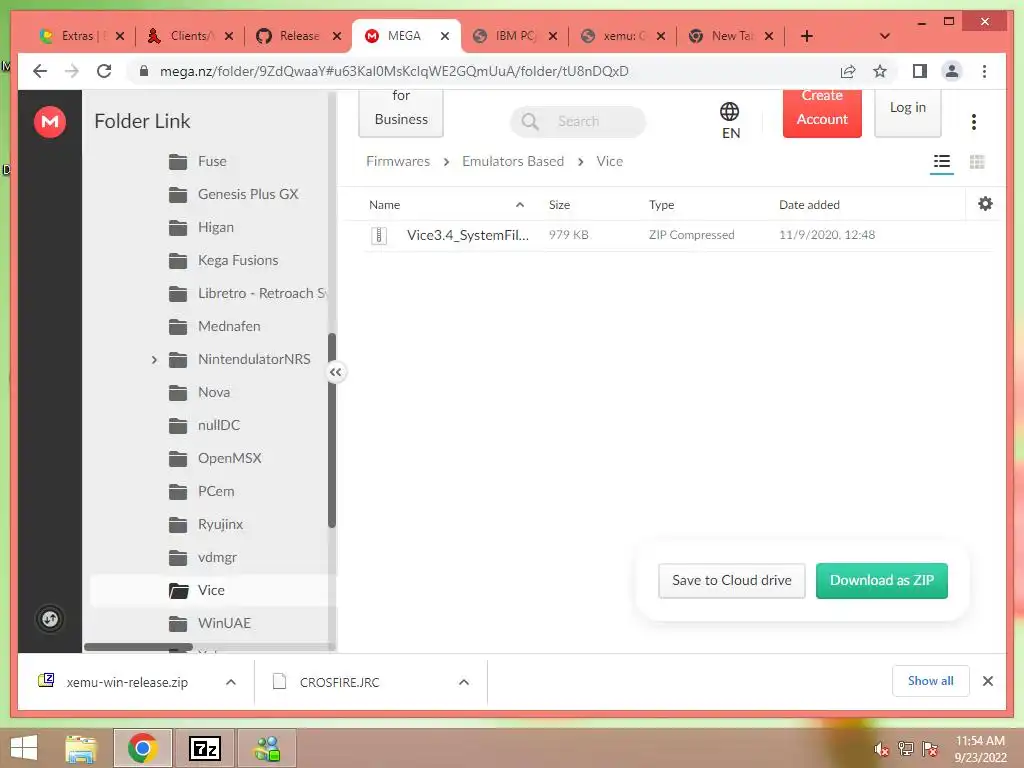
Task: Open the Chrome three-dot menu
Action: [x=984, y=71]
